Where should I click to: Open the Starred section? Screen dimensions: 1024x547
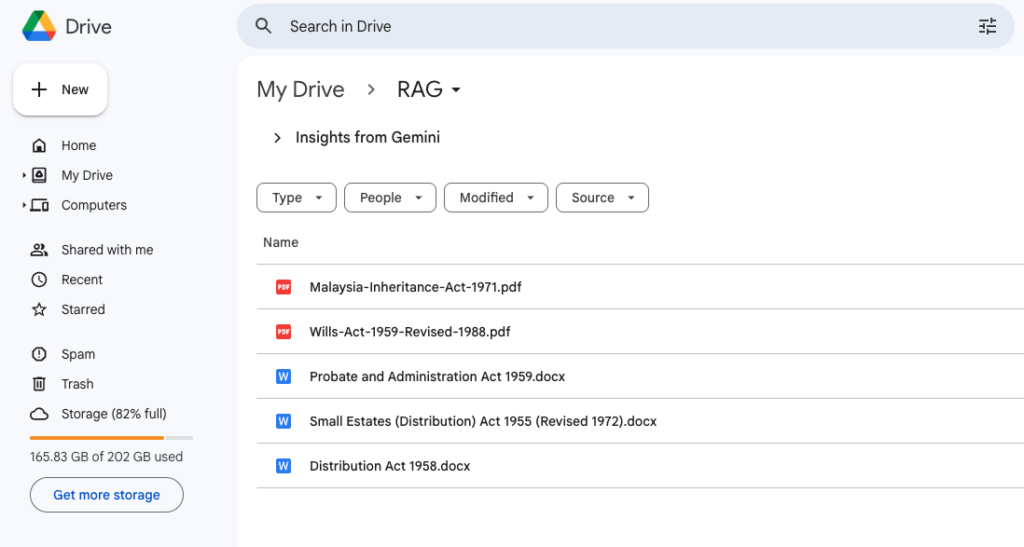pos(82,310)
